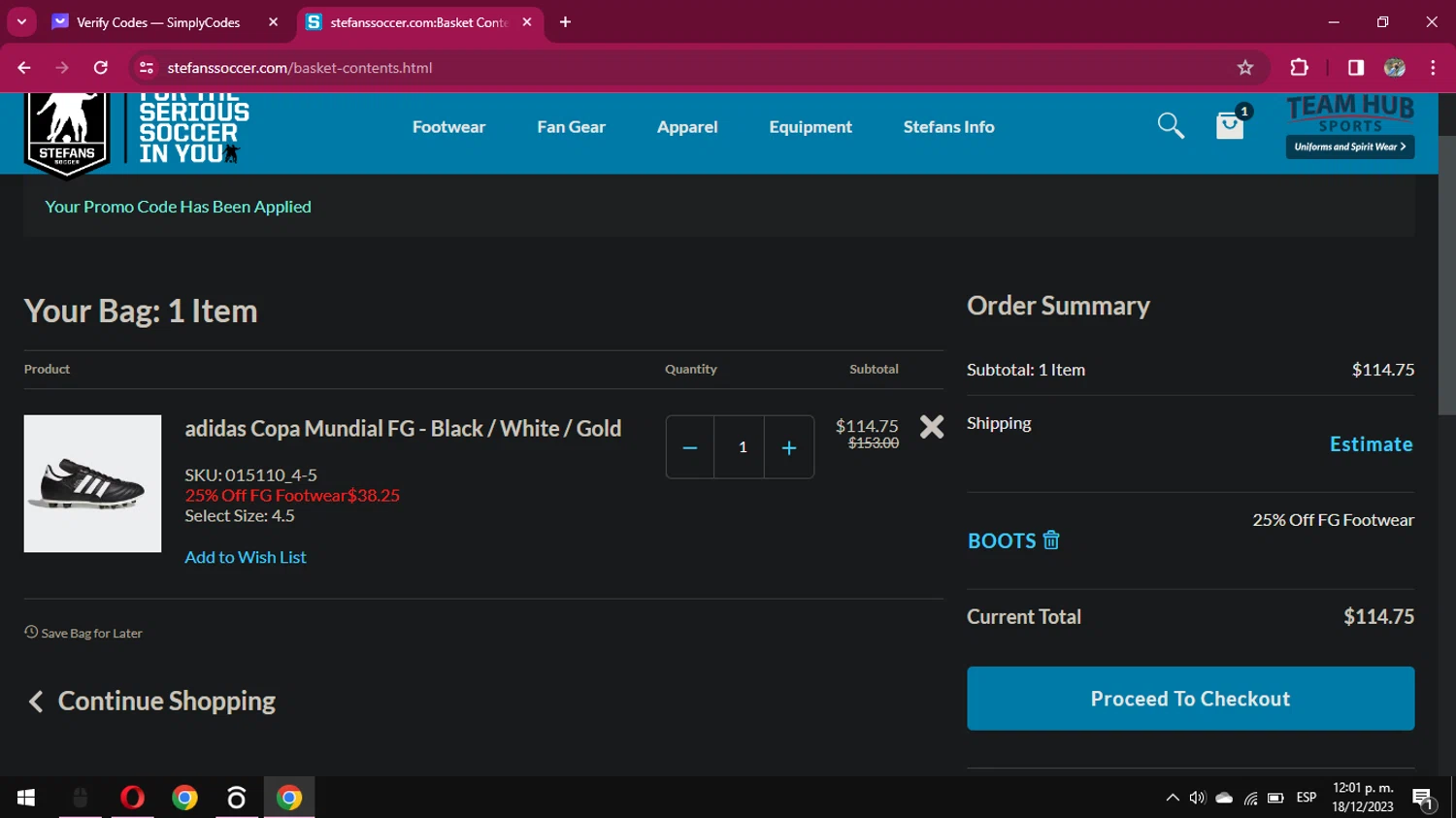Click the Save Bag for Later clock icon

click(x=31, y=632)
